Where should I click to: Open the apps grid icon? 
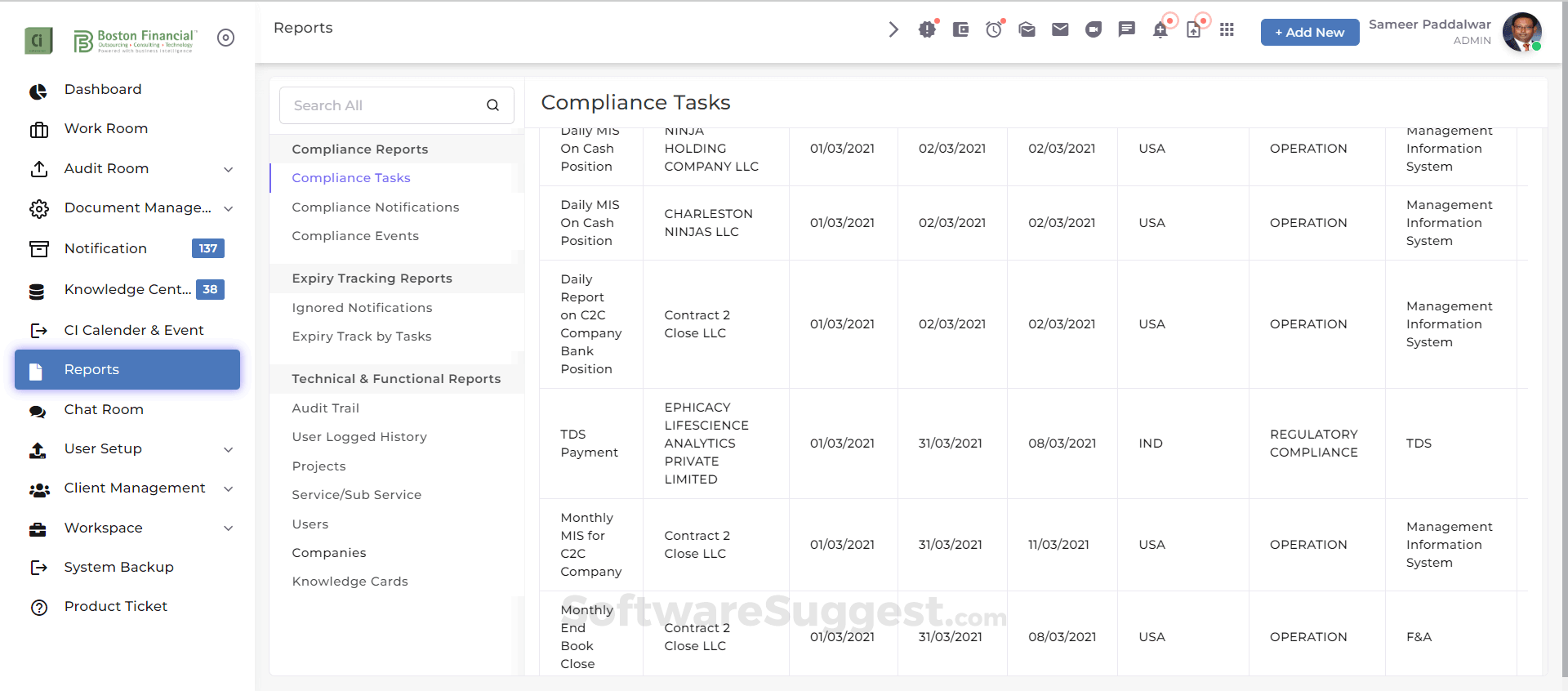1227,30
